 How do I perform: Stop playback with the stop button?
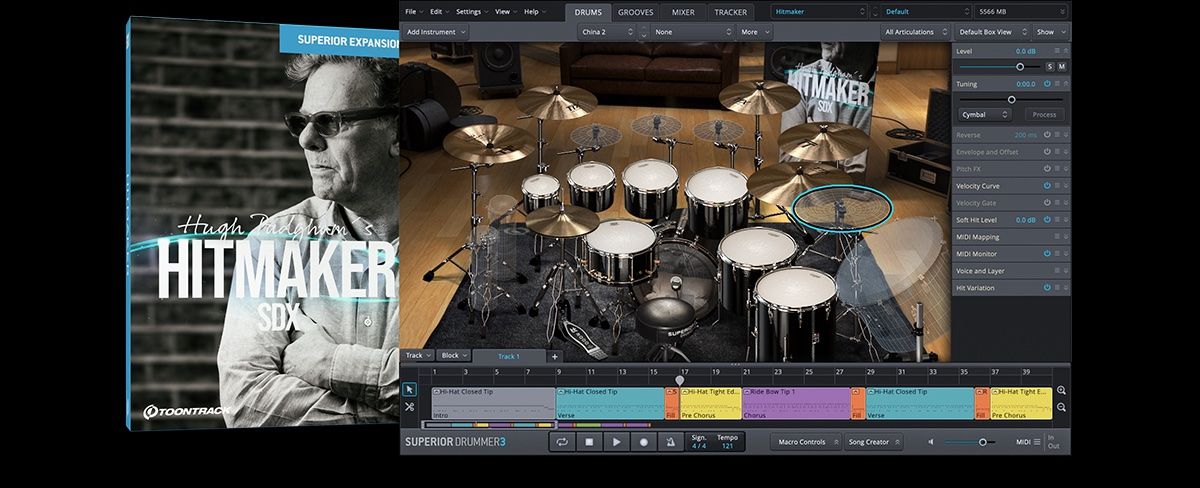click(589, 441)
